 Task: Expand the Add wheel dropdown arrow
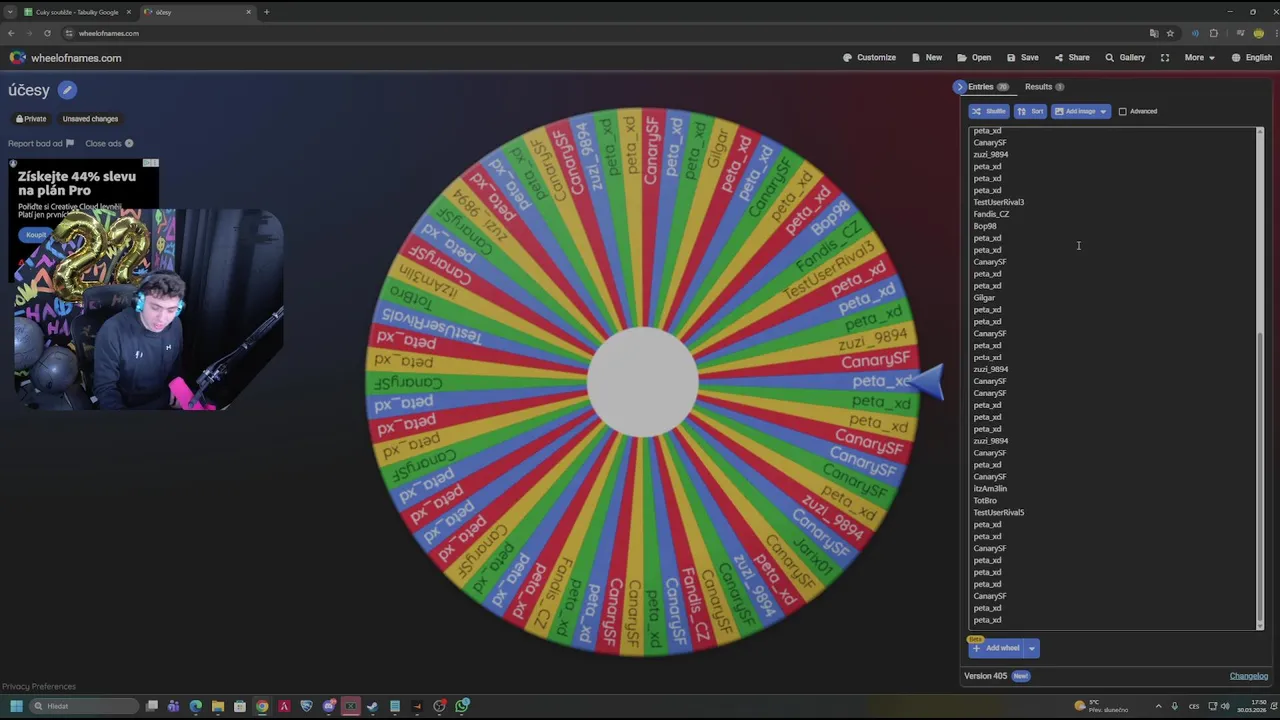[1031, 648]
